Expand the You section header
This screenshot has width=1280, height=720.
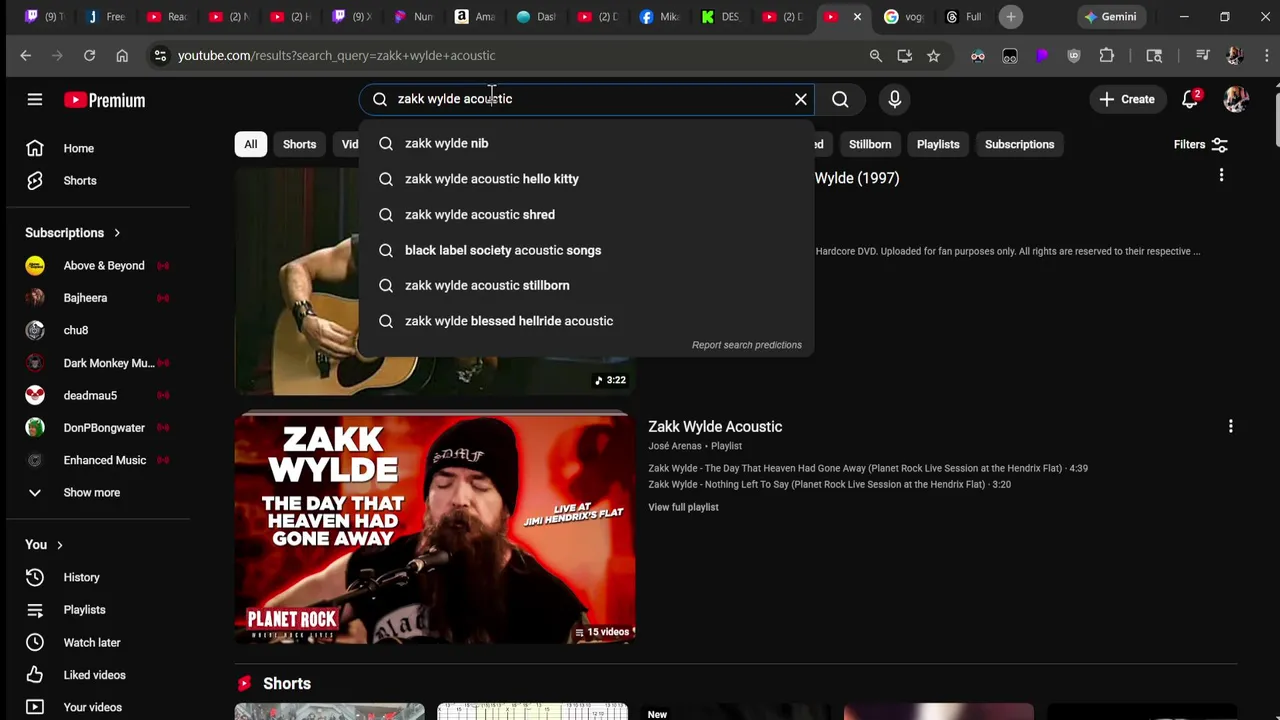coord(45,545)
